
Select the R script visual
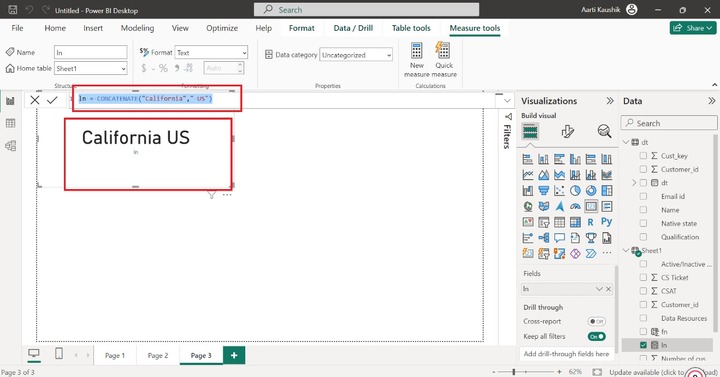tap(591, 222)
